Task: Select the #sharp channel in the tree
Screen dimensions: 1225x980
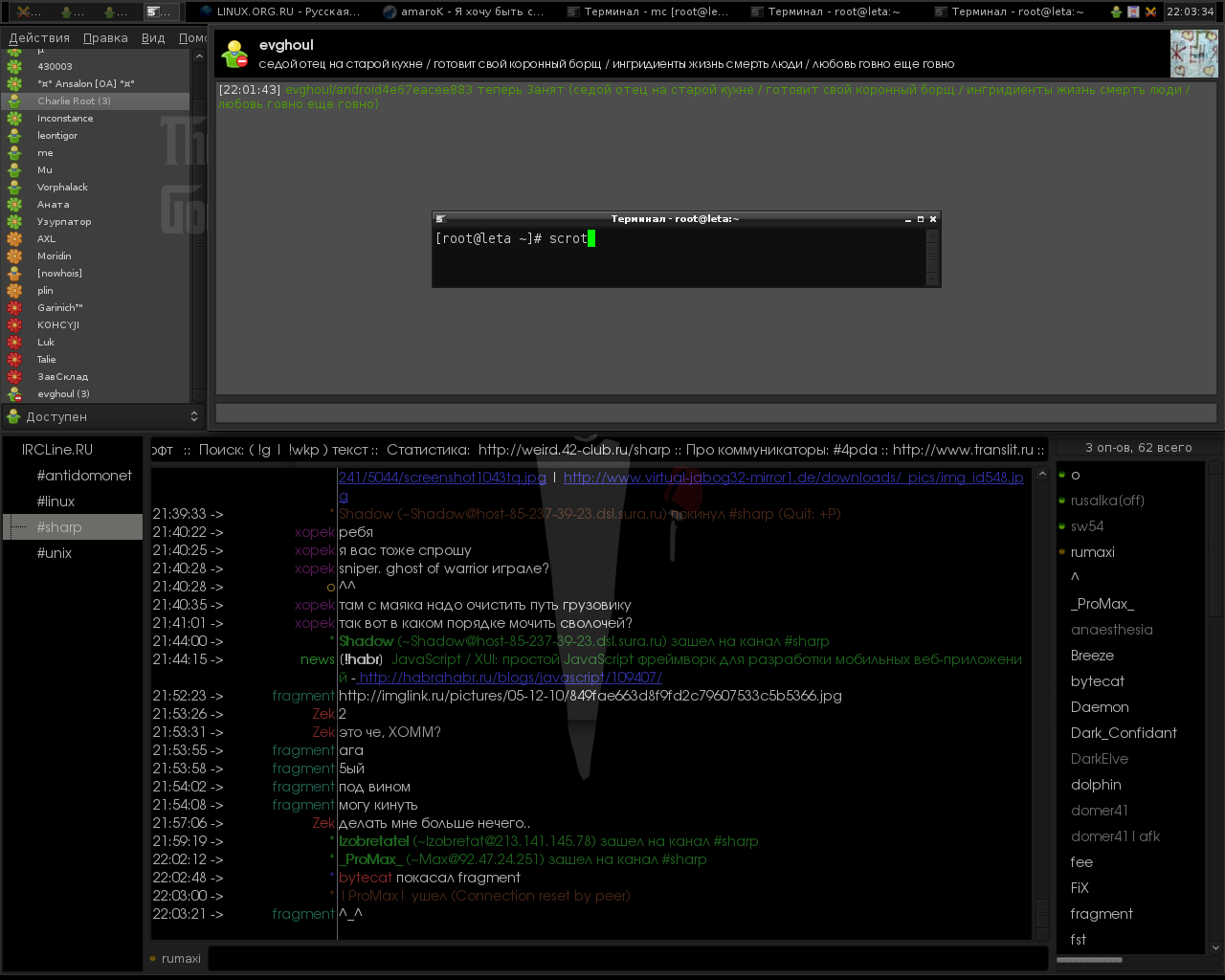Action: pos(59,527)
